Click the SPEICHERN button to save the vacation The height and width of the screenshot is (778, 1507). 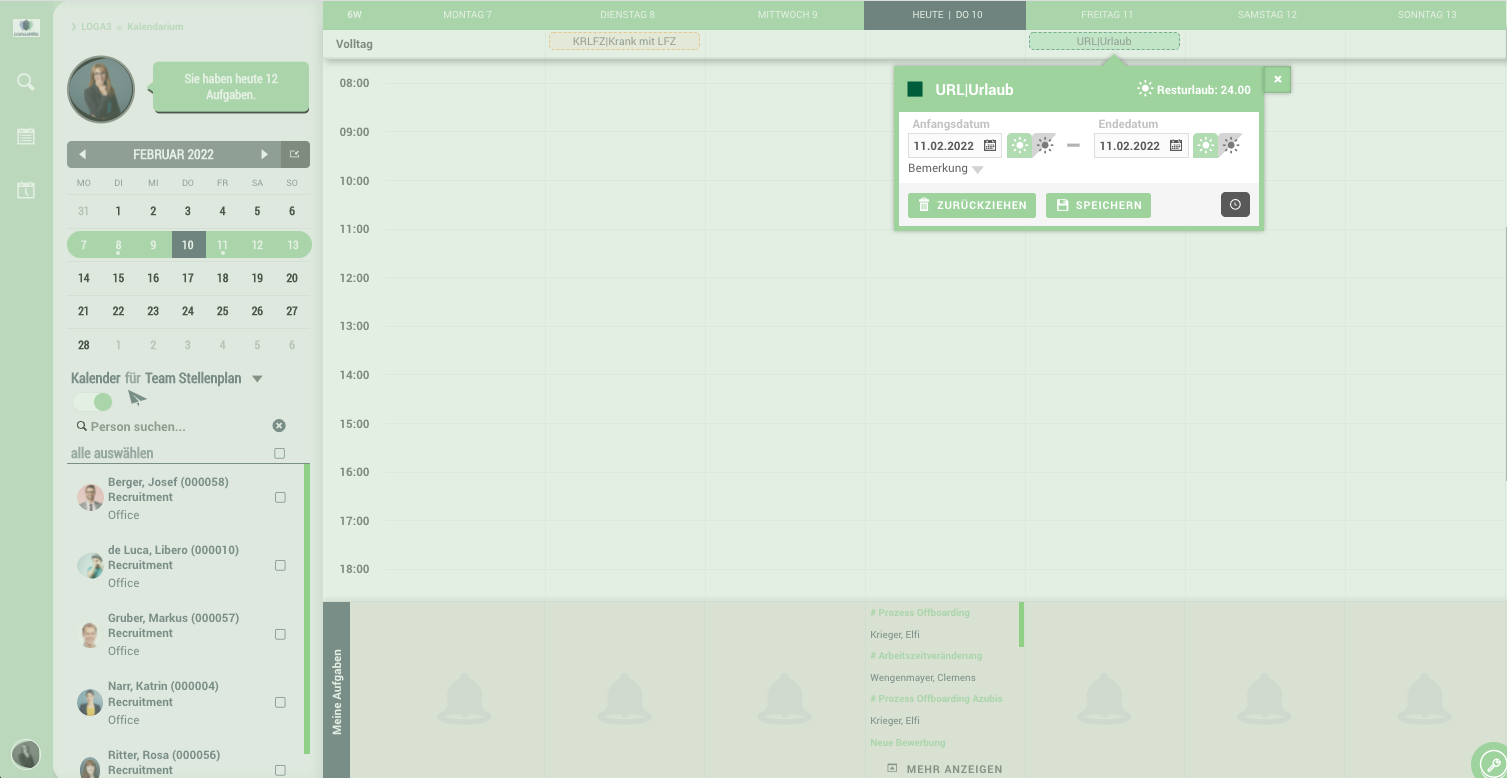click(x=1098, y=204)
